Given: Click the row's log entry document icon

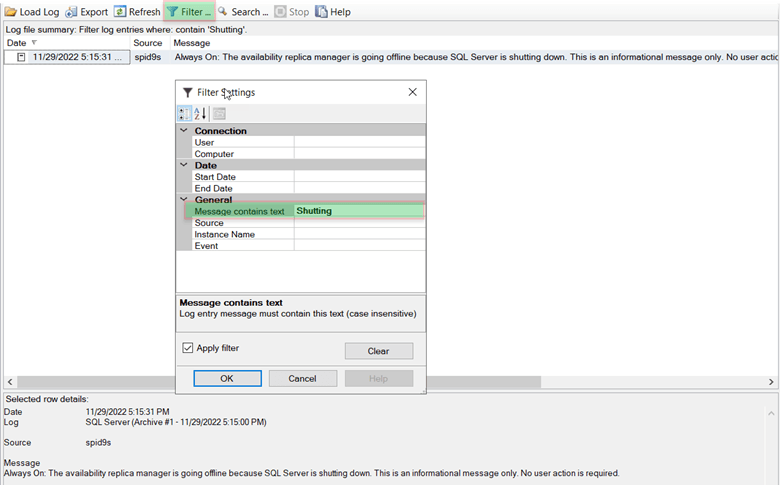Looking at the screenshot, I should coord(21,57).
